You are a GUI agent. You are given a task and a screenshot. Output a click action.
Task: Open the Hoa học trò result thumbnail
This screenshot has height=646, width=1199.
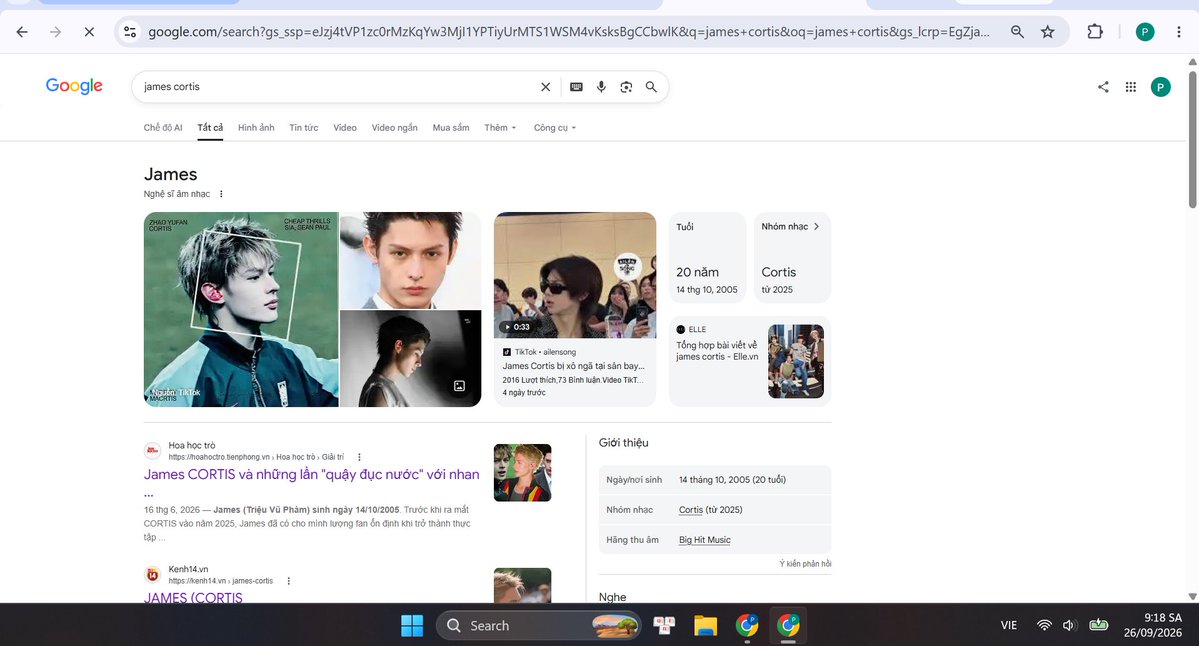pos(522,472)
